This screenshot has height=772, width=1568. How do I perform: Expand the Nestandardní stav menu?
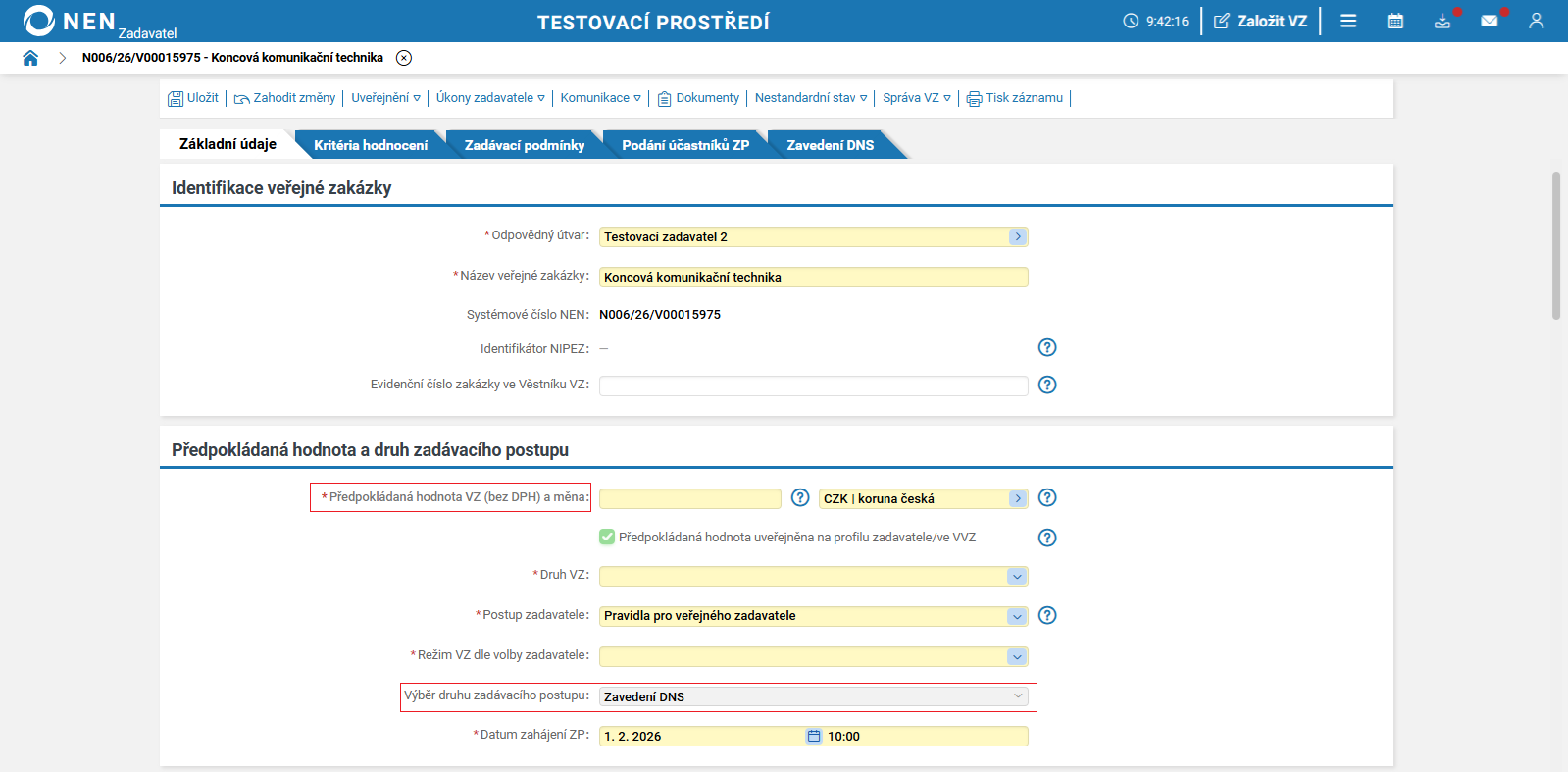(811, 98)
